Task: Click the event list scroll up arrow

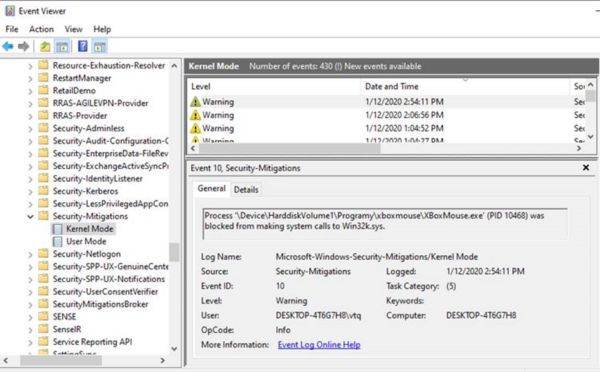Action: pyautogui.click(x=591, y=85)
